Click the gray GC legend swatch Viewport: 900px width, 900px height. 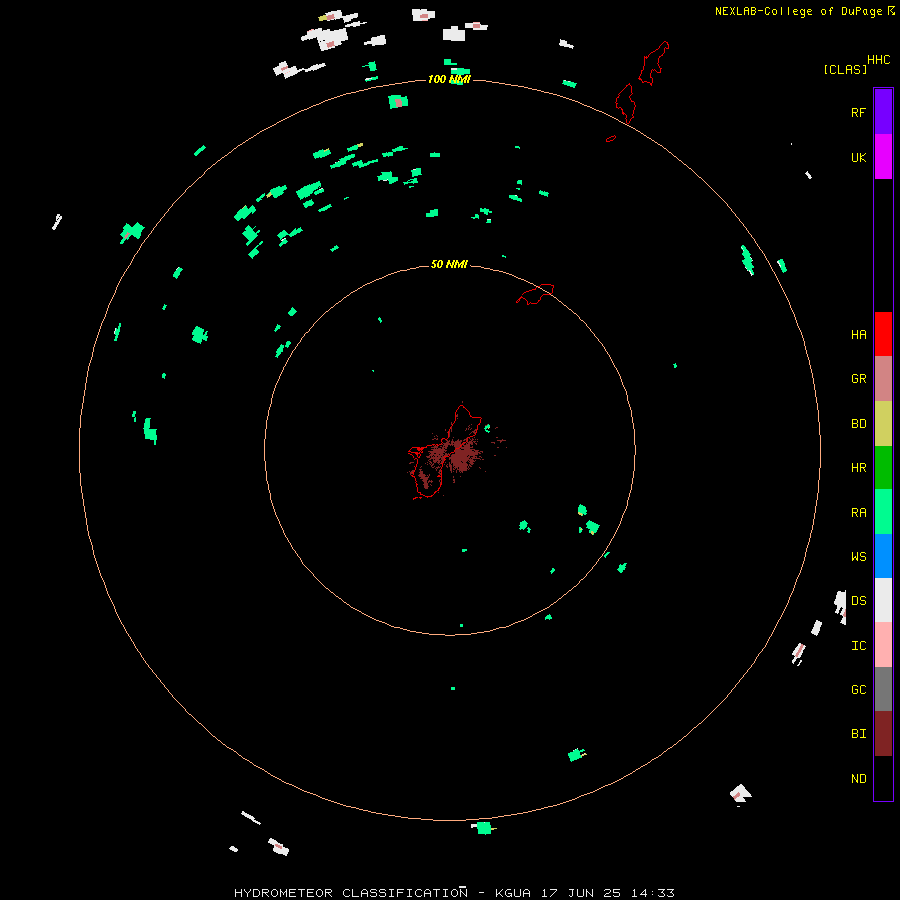[883, 689]
